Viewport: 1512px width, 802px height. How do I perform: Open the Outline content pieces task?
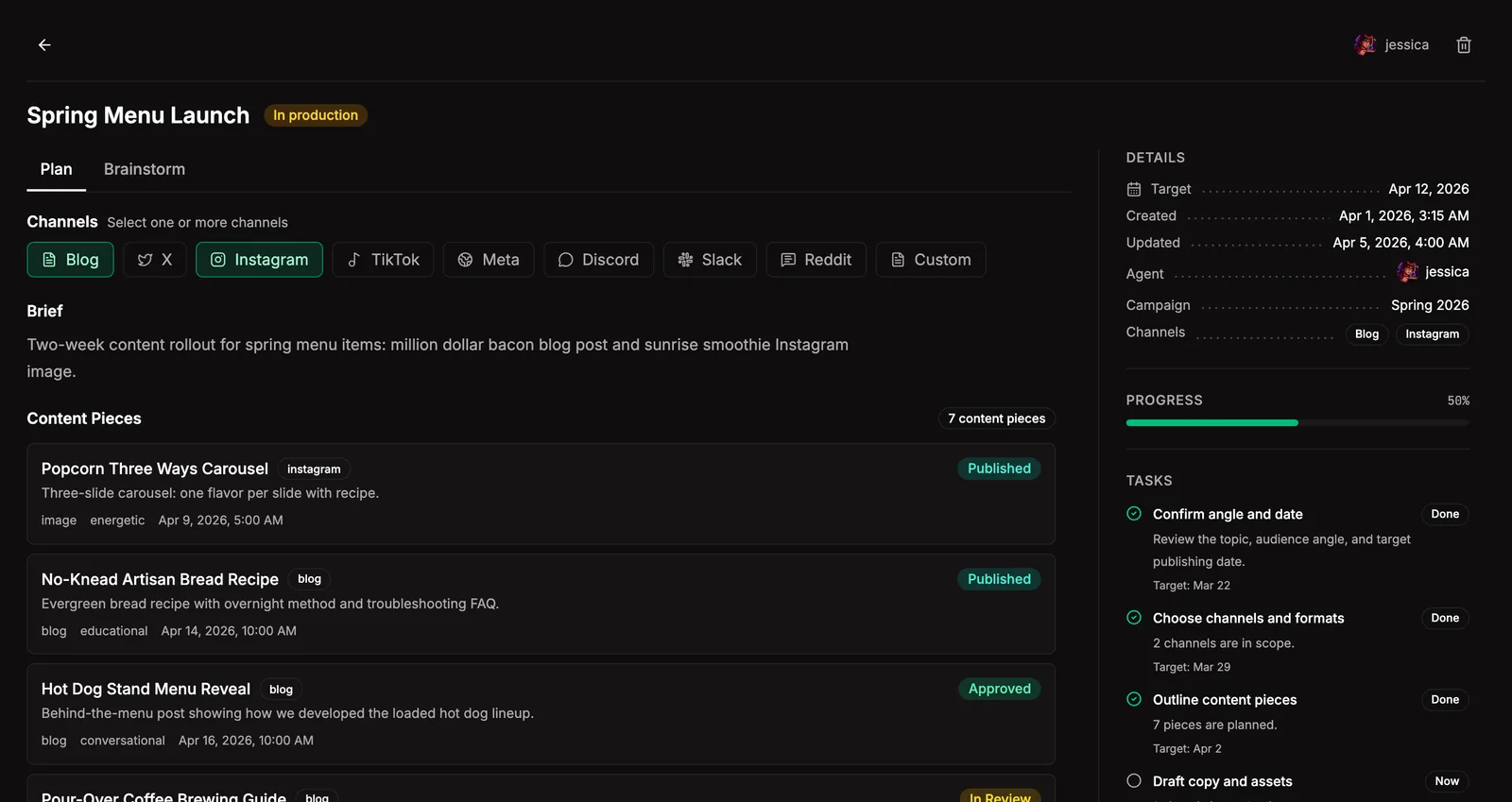pyautogui.click(x=1225, y=699)
